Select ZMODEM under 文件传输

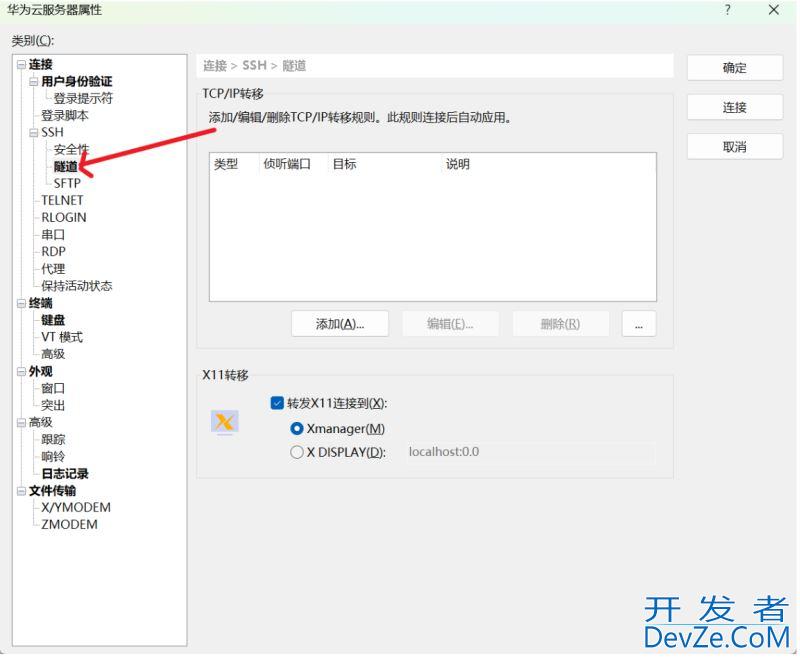click(69, 524)
